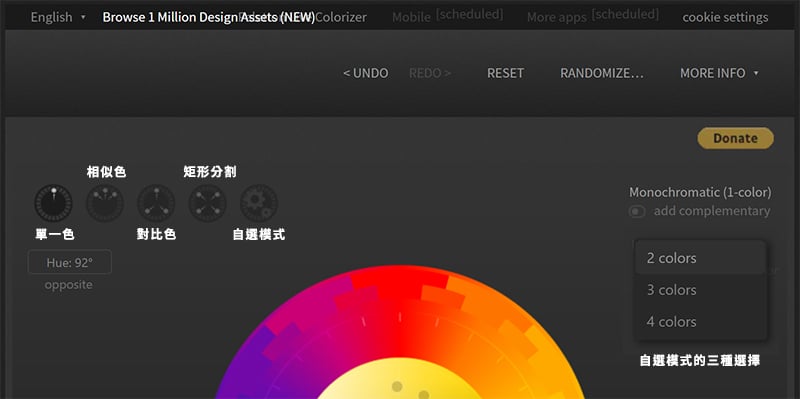Open Browse 1 Million Design Assets link
Screen dimensions: 800x399
(x=209, y=17)
